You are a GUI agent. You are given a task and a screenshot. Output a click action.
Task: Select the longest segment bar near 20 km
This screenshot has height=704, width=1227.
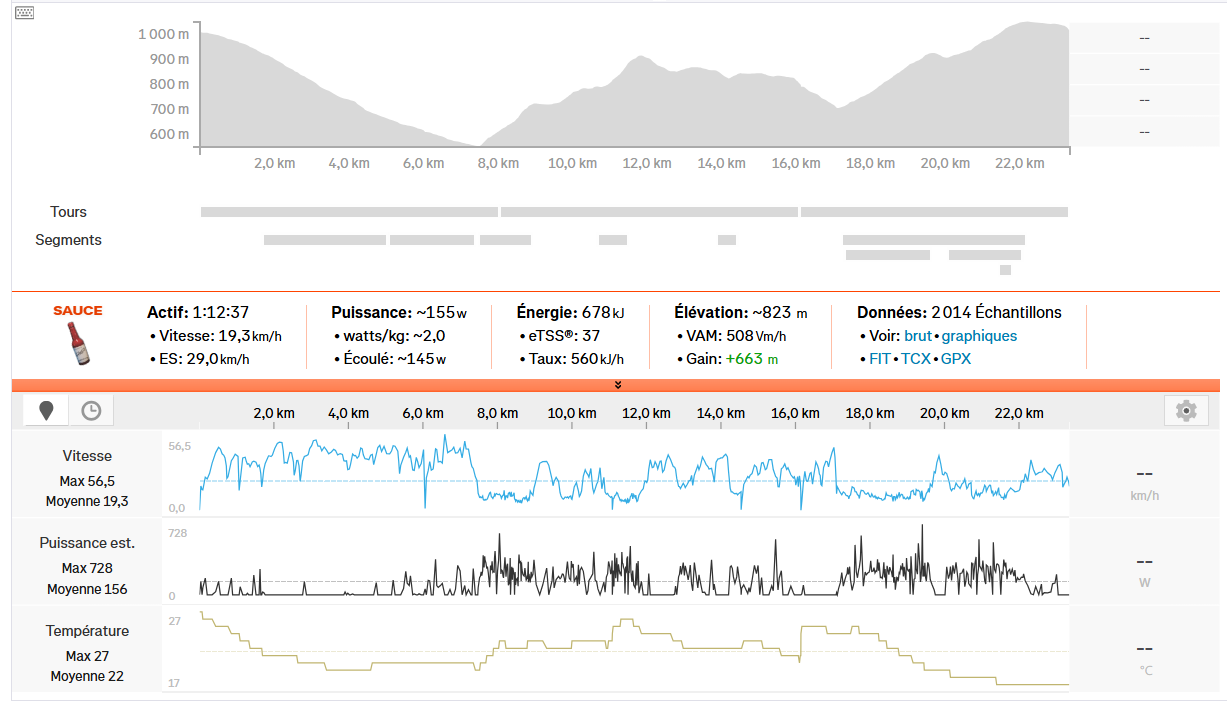coord(933,240)
